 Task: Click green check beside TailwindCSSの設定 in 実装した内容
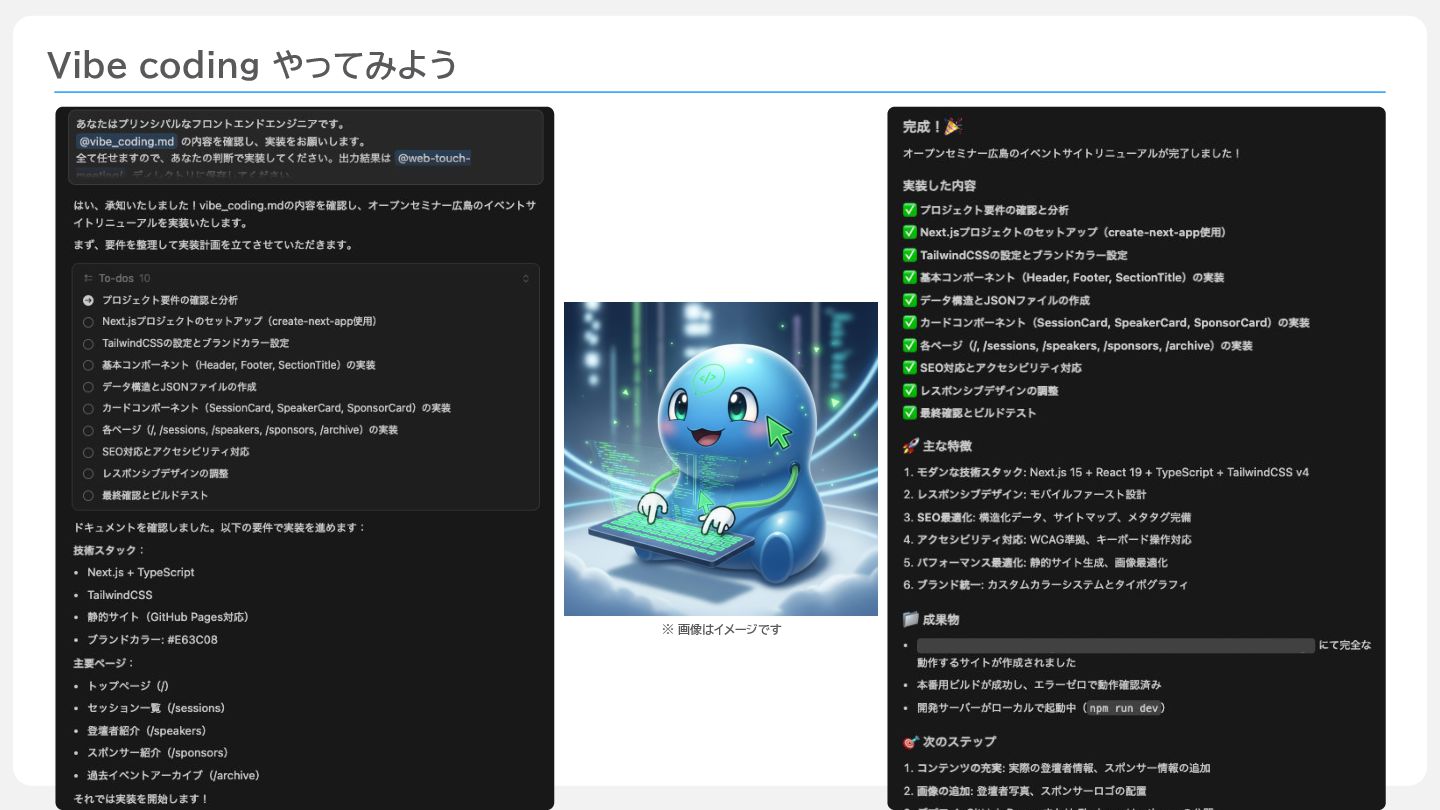(x=909, y=255)
